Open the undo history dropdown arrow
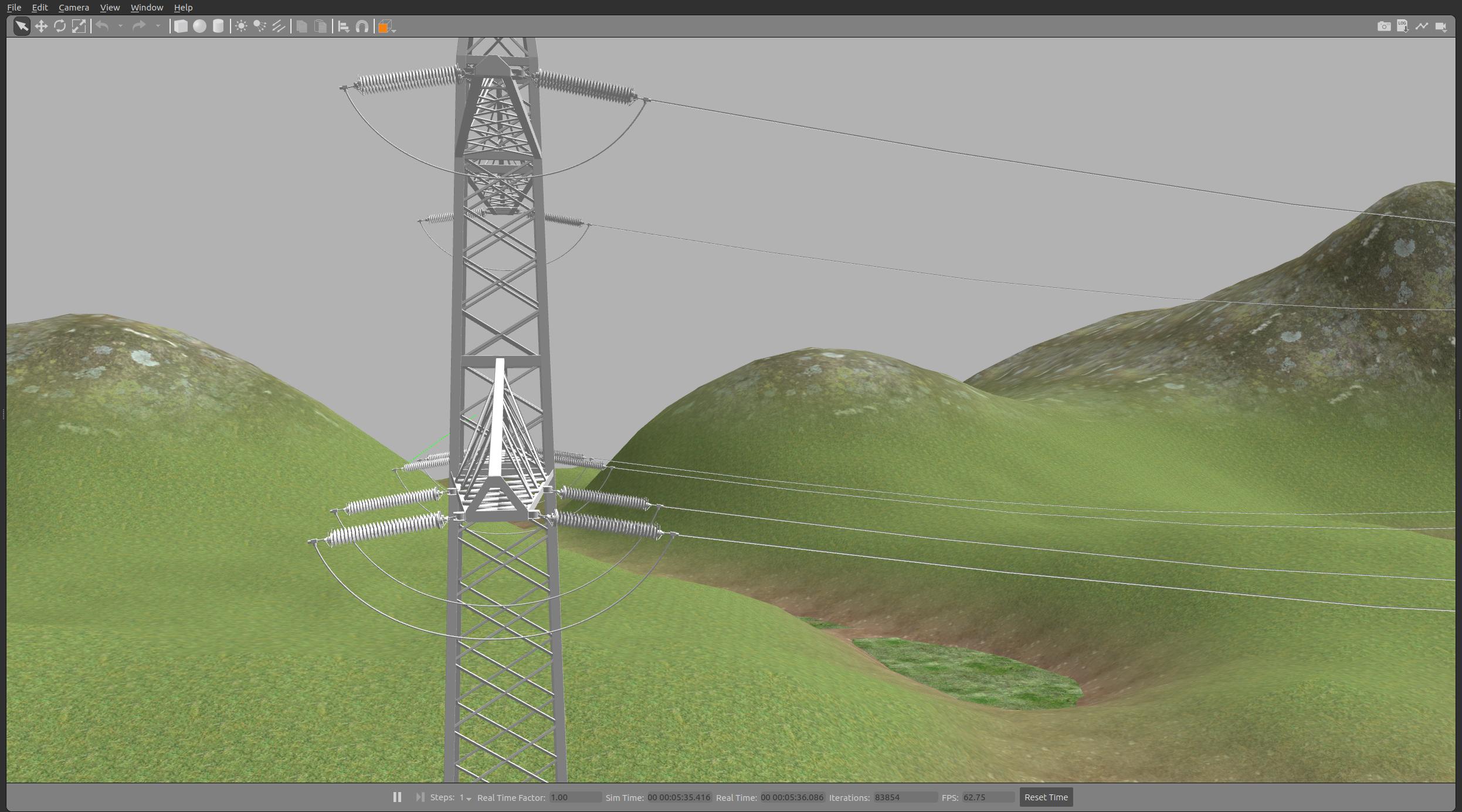The height and width of the screenshot is (812, 1462). 120,26
